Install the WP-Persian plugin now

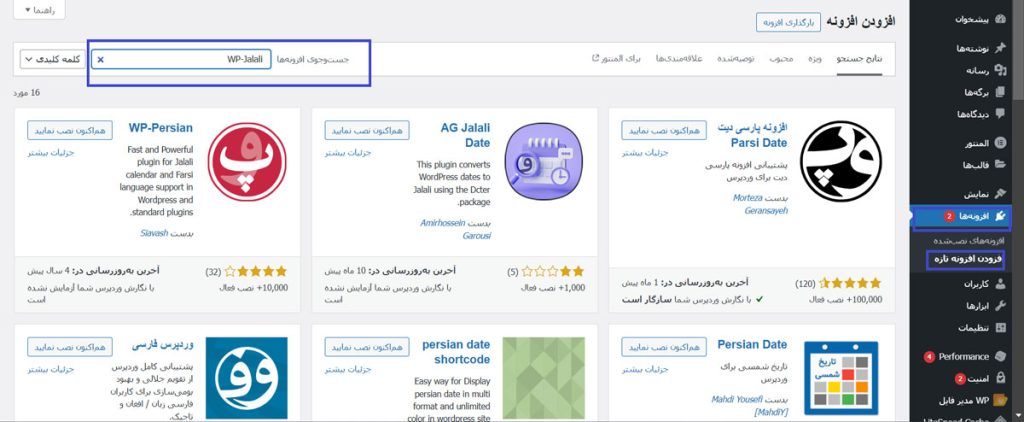click(70, 130)
